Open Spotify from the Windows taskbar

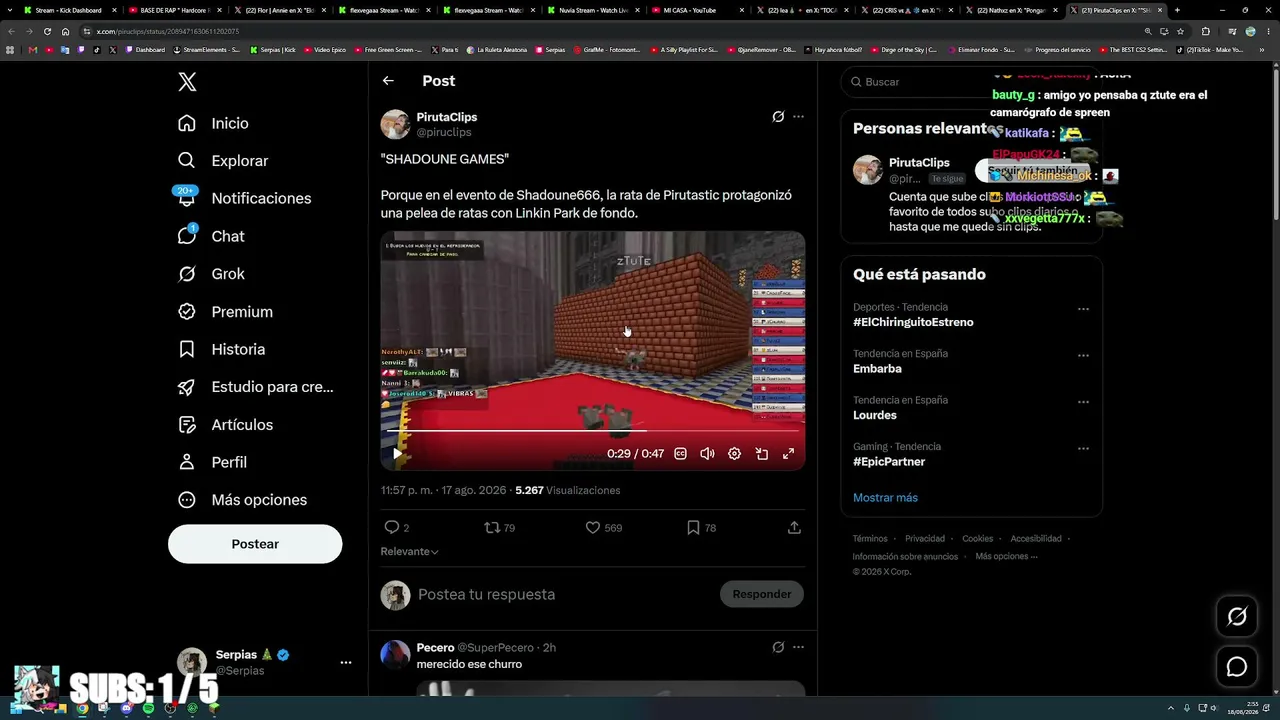(x=148, y=708)
